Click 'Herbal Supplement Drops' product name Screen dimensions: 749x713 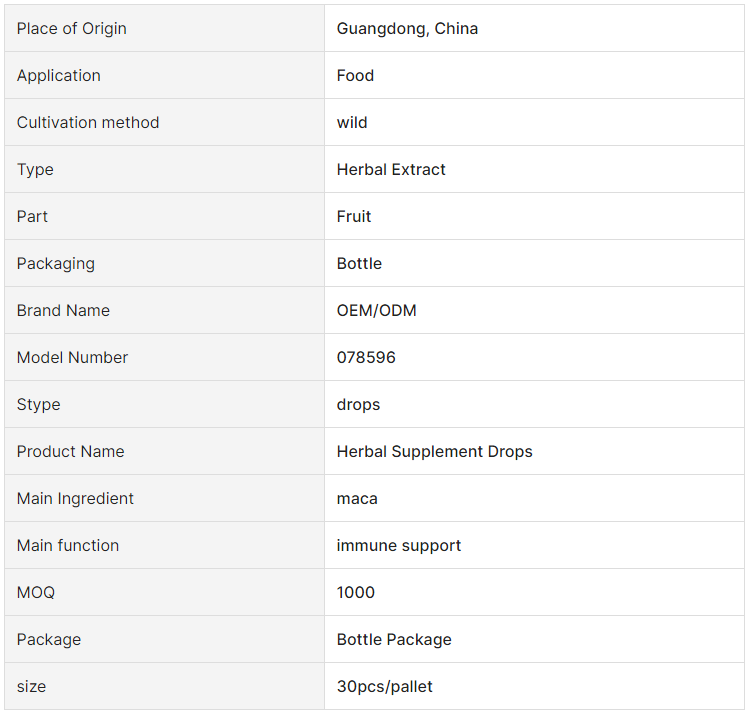[434, 451]
